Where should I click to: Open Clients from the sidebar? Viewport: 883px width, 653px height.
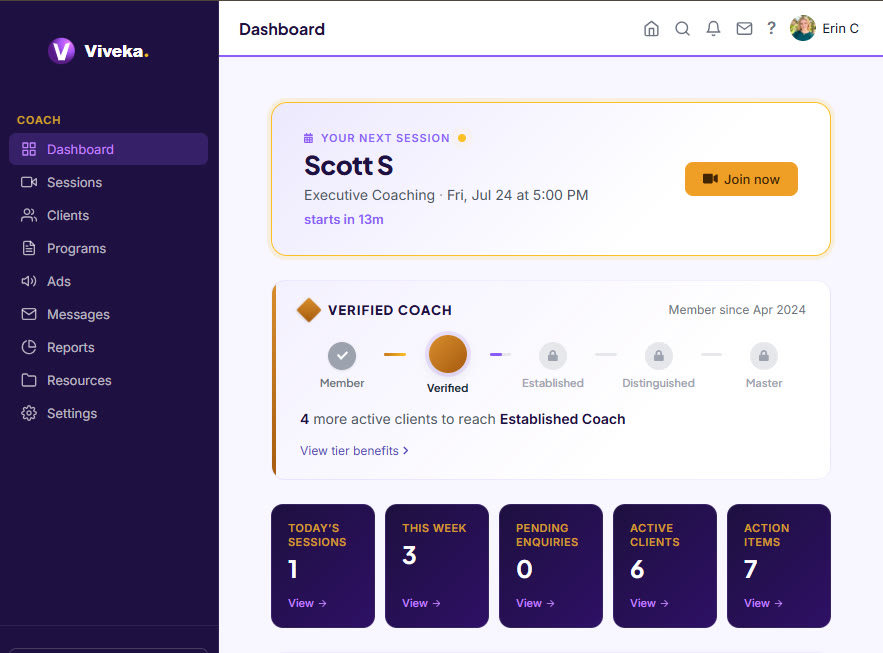click(108, 215)
